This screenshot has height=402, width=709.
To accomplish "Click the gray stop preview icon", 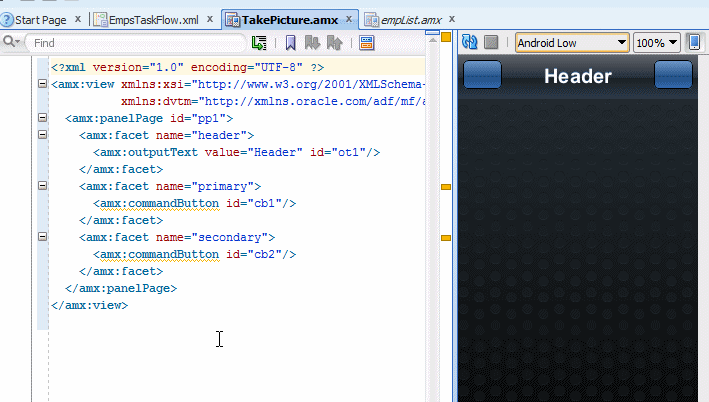I will click(x=491, y=43).
